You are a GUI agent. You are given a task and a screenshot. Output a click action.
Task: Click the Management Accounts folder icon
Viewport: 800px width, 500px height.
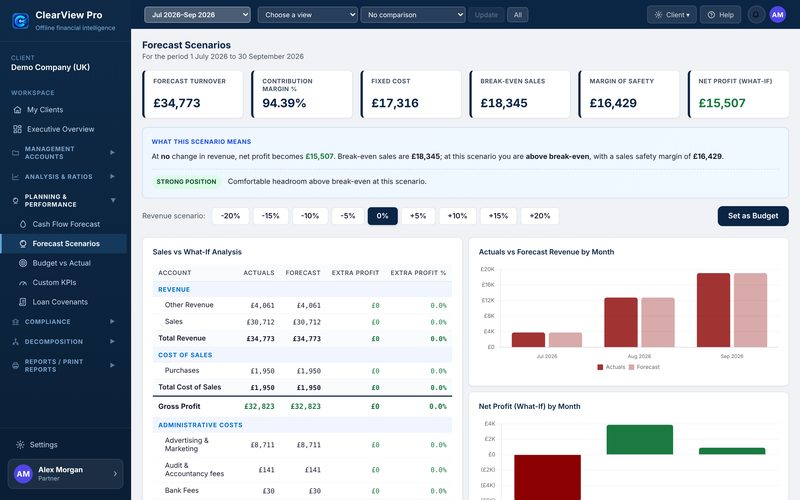tap(15, 153)
